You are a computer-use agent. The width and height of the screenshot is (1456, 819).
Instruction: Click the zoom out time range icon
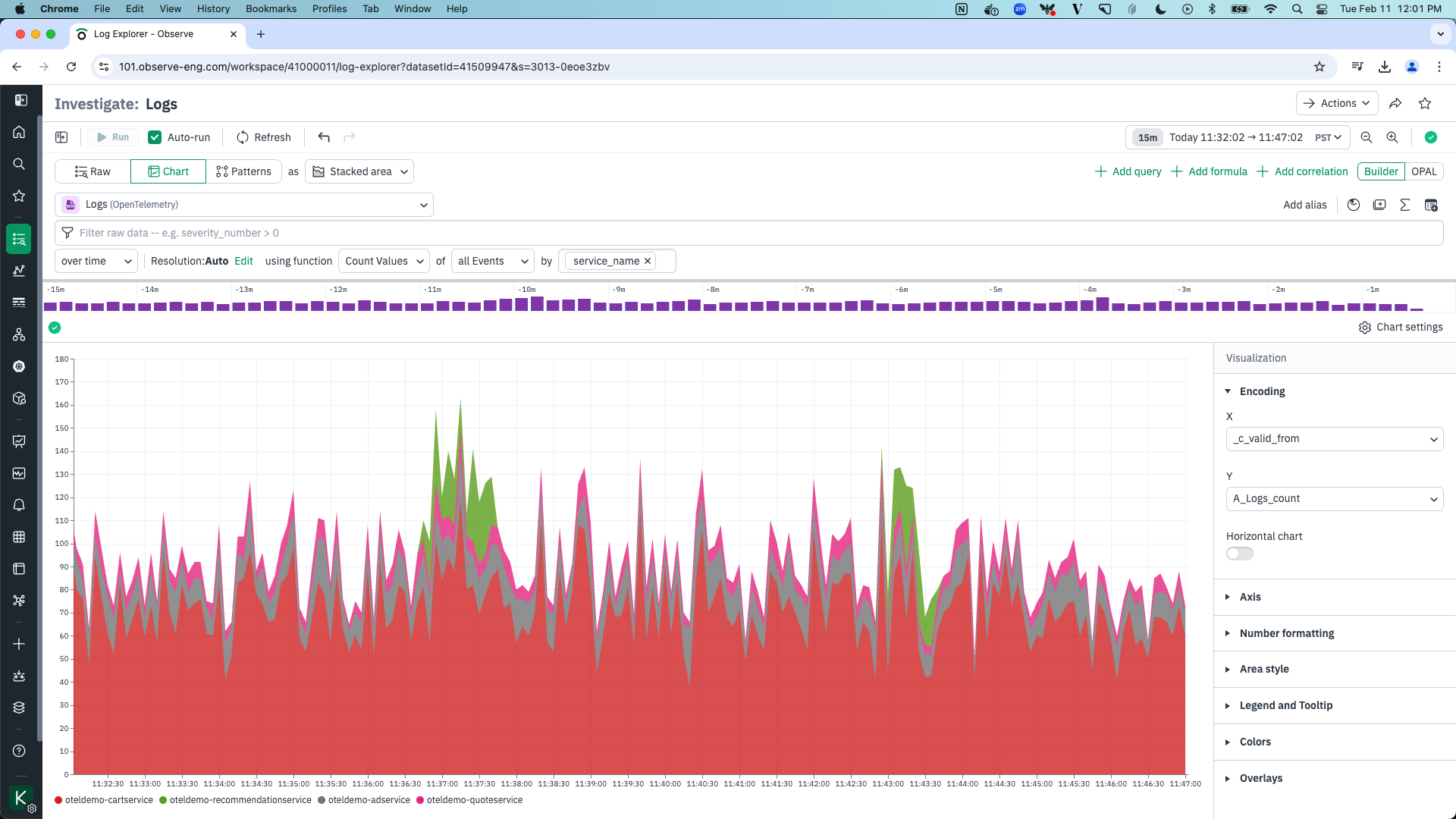pos(1367,137)
